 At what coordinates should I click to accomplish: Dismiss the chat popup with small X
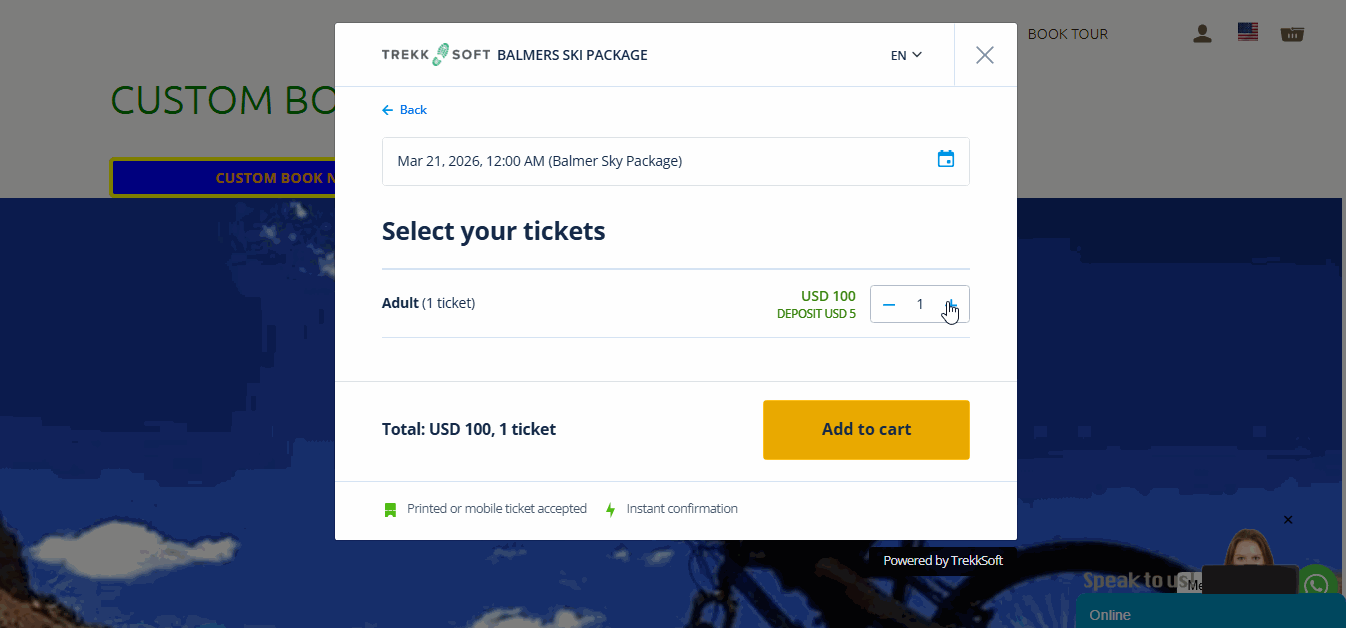(1288, 520)
